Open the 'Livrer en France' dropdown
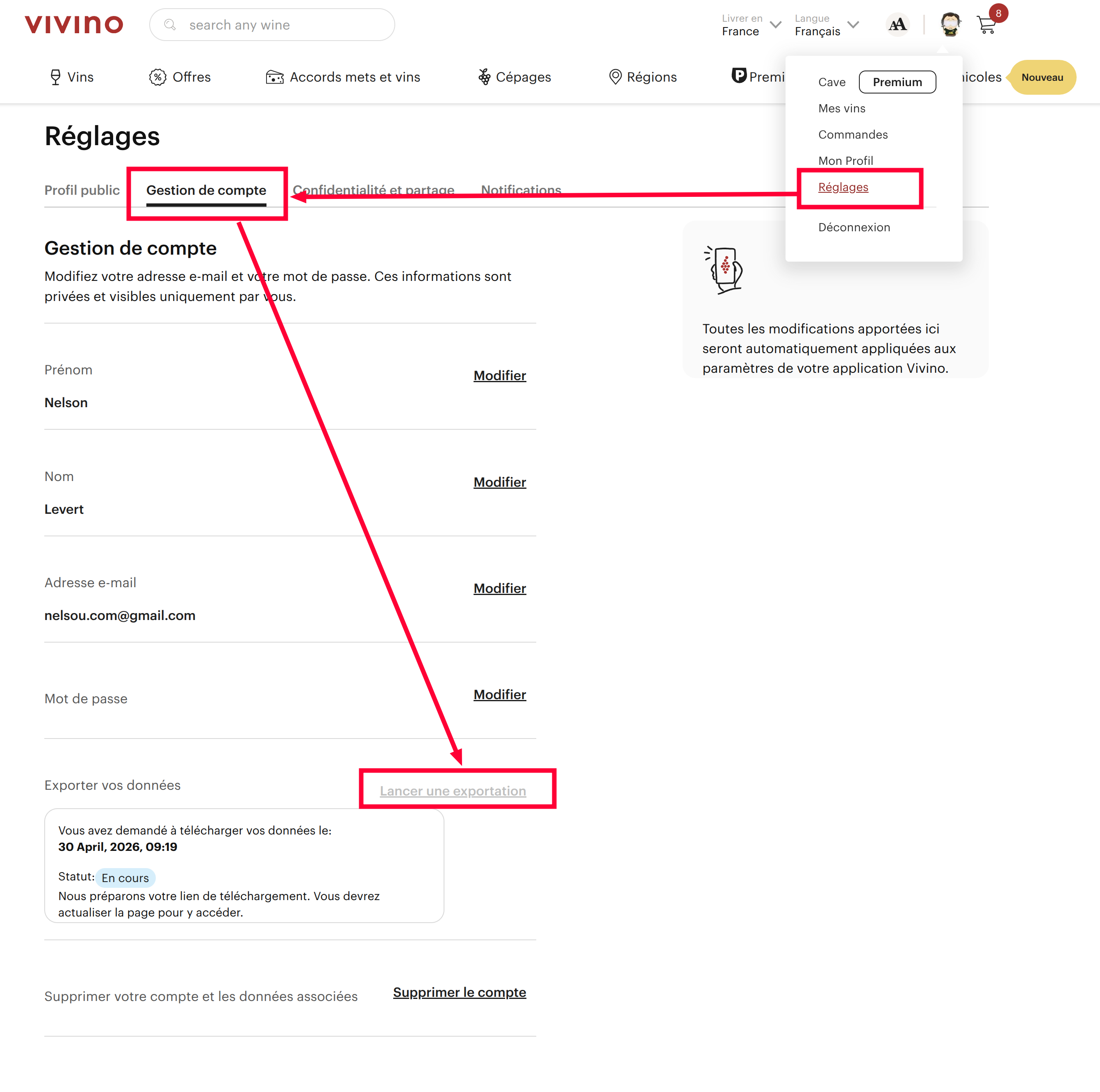Screen dimensions: 1100x1092 click(x=751, y=25)
